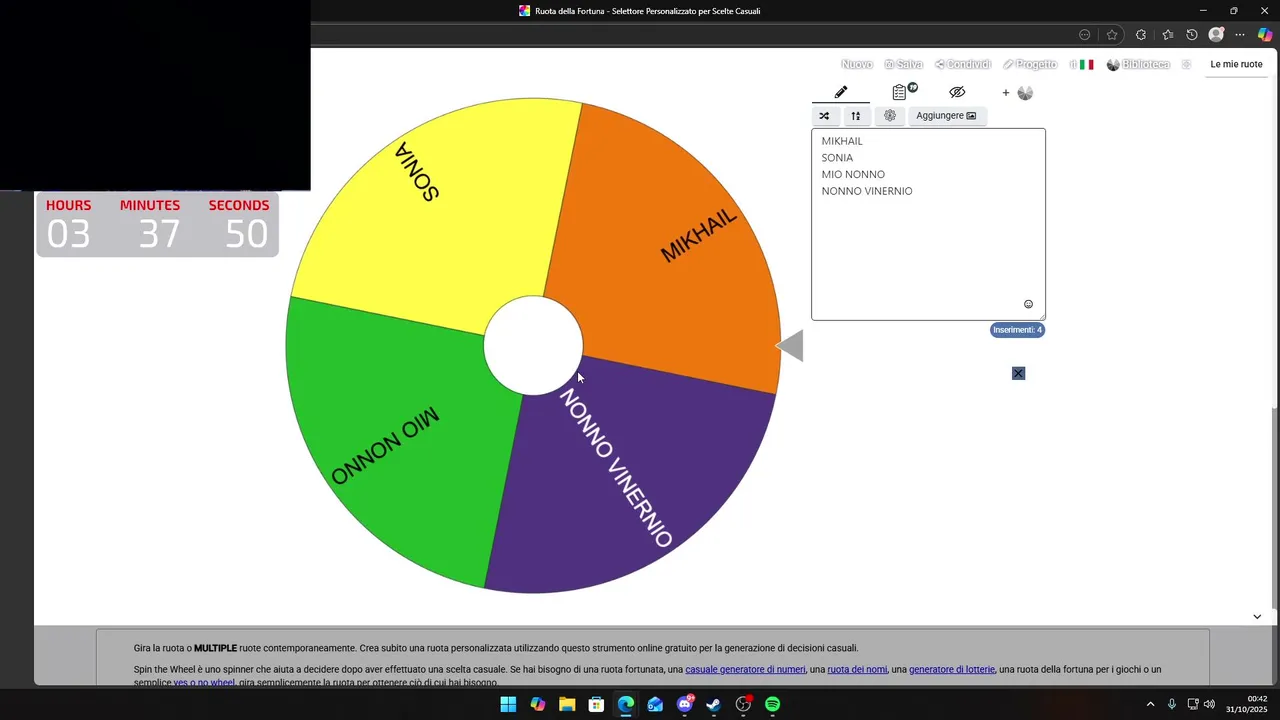1280x720 pixels.
Task: Click the Inserimenti: 4 counter badge
Action: [1017, 330]
